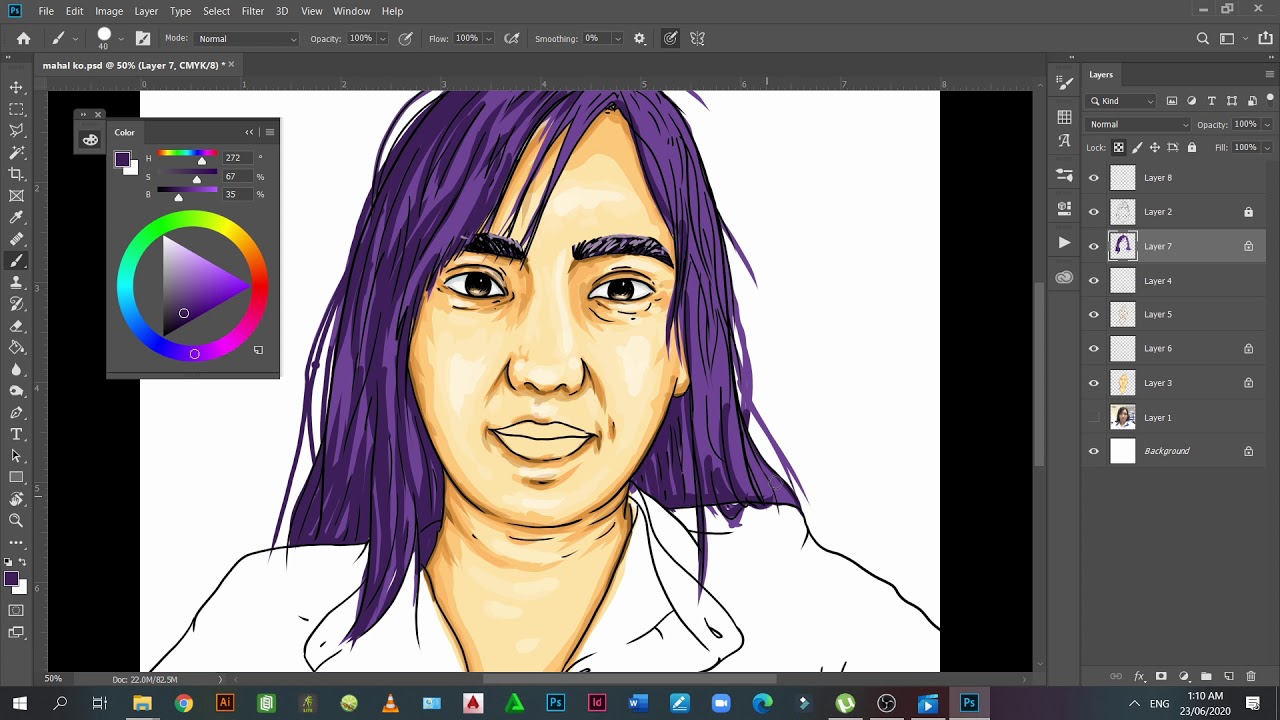Create new fill or adjustment layer
This screenshot has width=1280, height=720.
pos(1184,677)
